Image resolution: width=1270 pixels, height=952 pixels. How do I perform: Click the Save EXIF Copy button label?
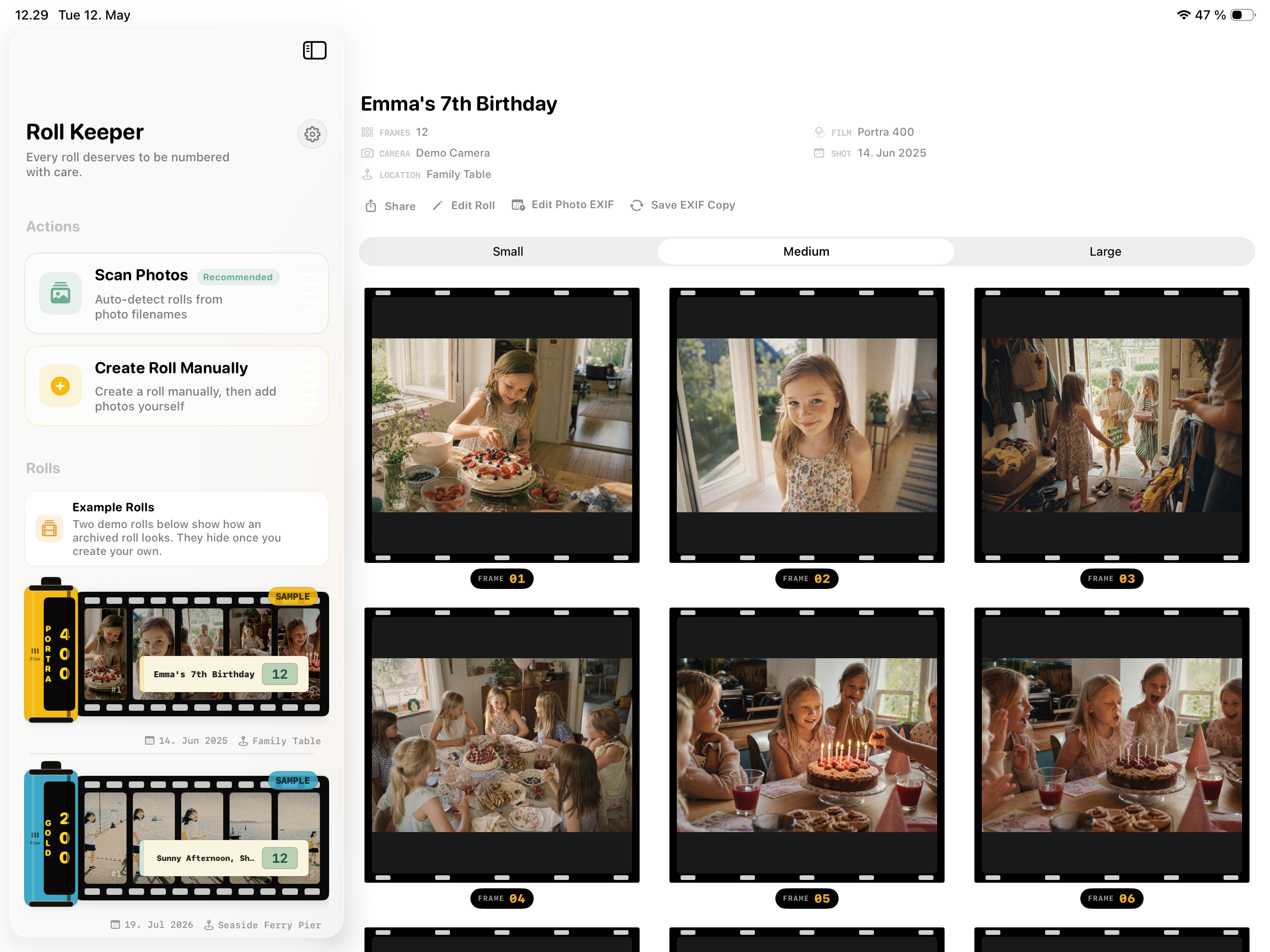(x=693, y=205)
